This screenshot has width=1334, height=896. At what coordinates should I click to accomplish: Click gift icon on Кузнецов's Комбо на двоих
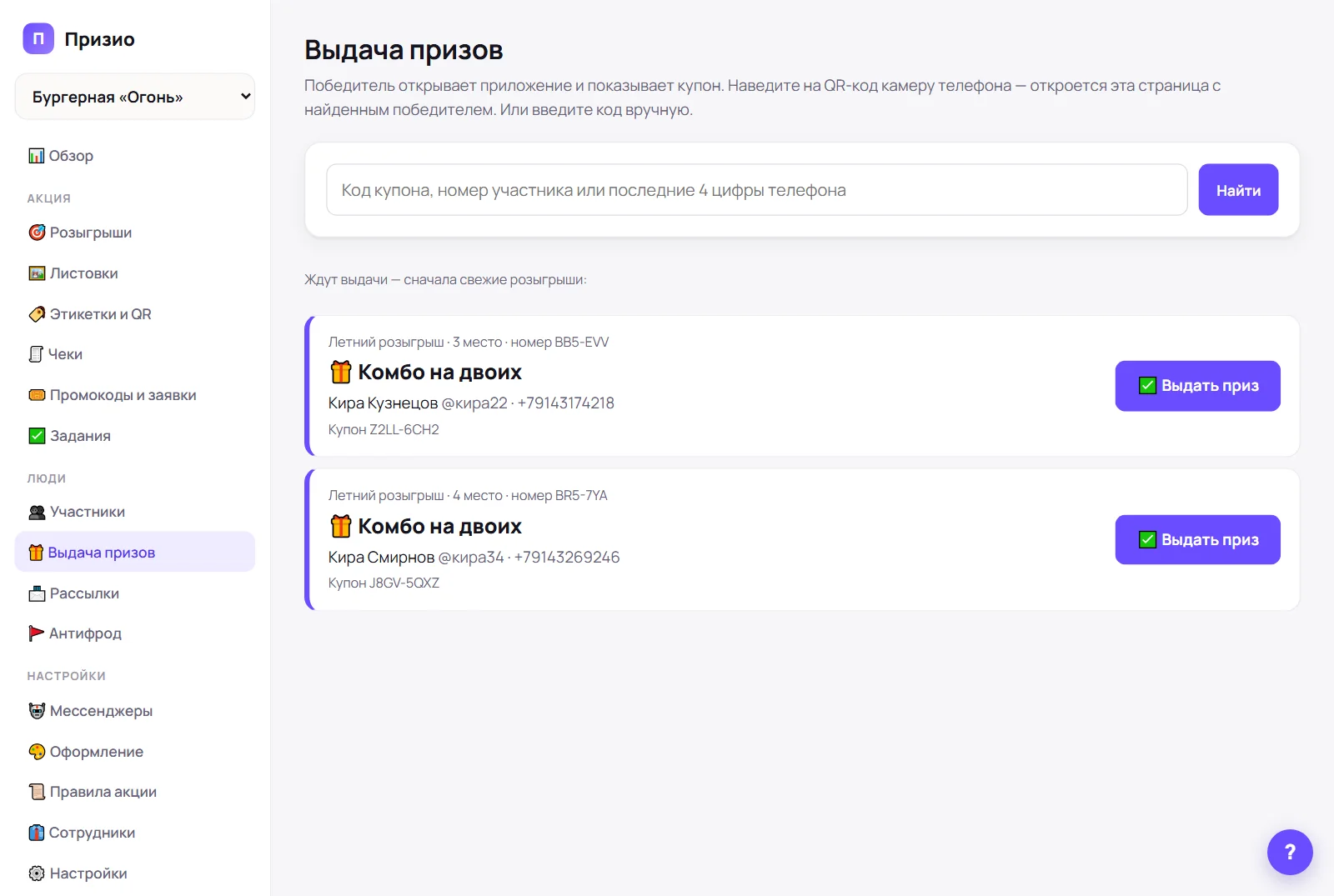(x=341, y=372)
